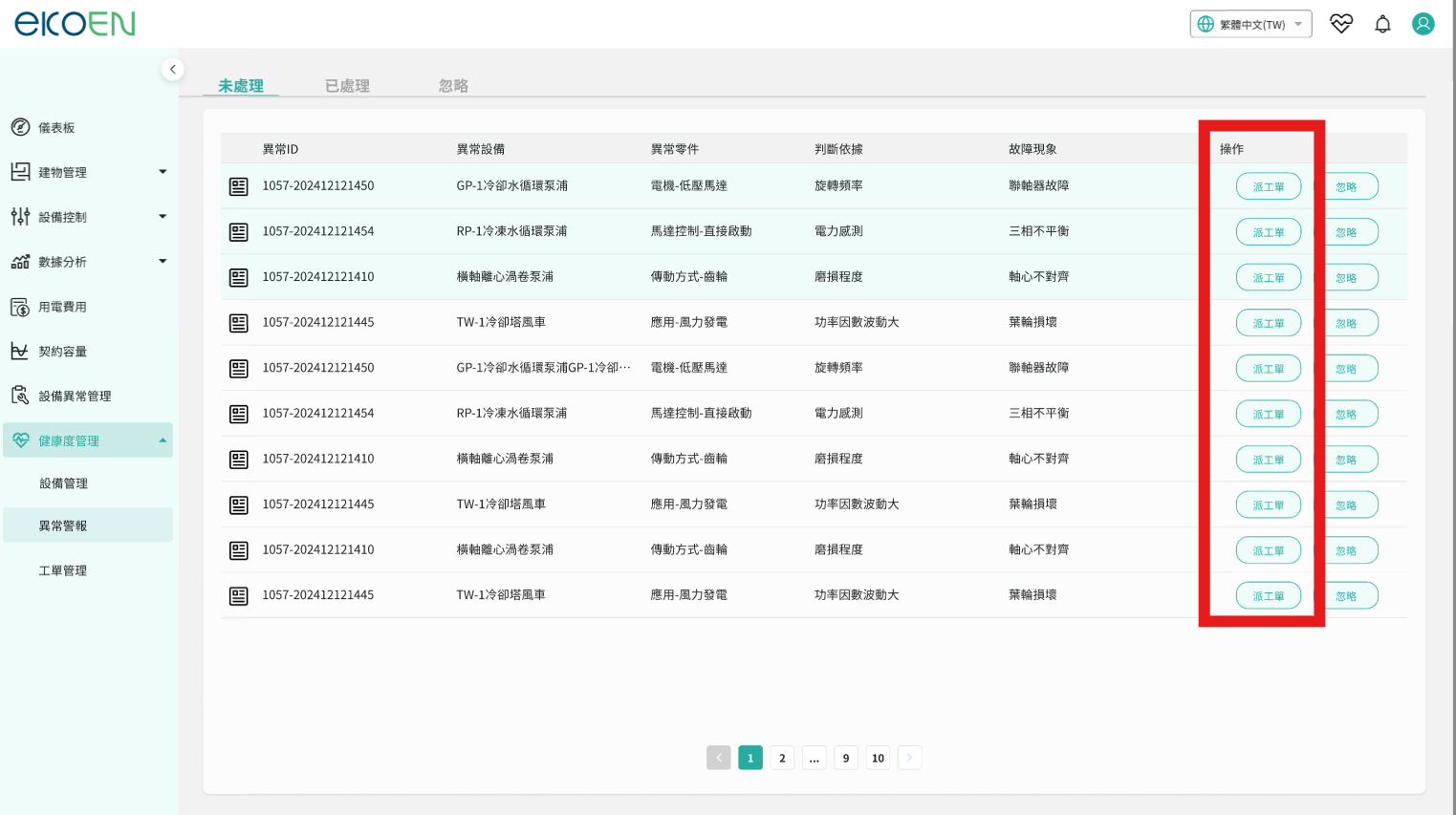
Task: Select the 契約容量 chart icon
Action: pyautogui.click(x=20, y=352)
